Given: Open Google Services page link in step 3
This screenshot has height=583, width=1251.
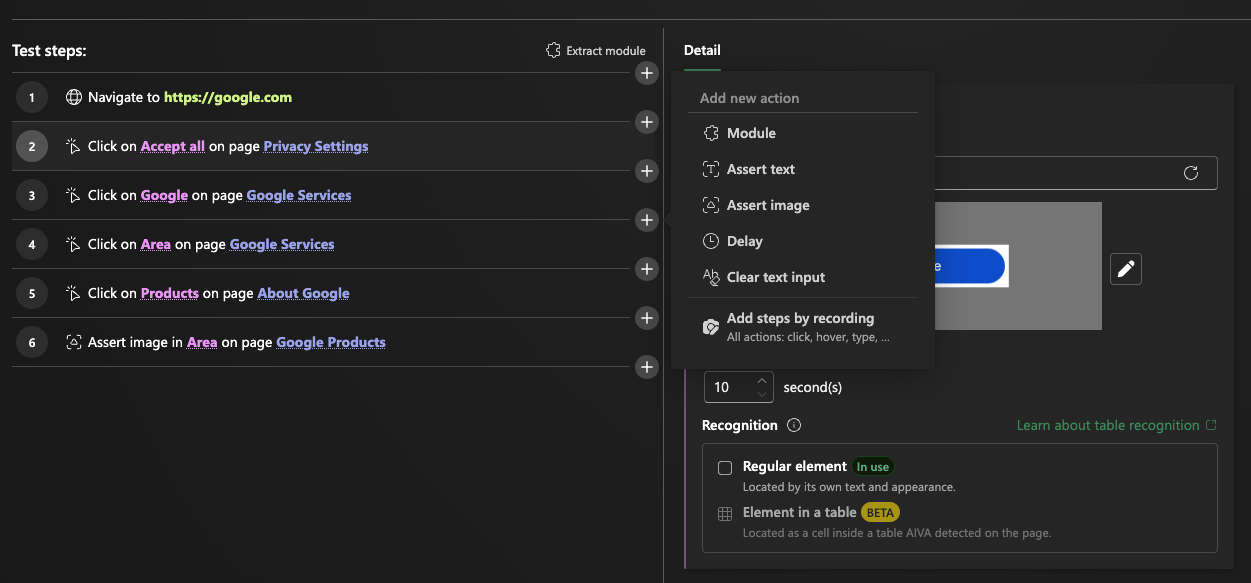Looking at the screenshot, I should [x=299, y=195].
